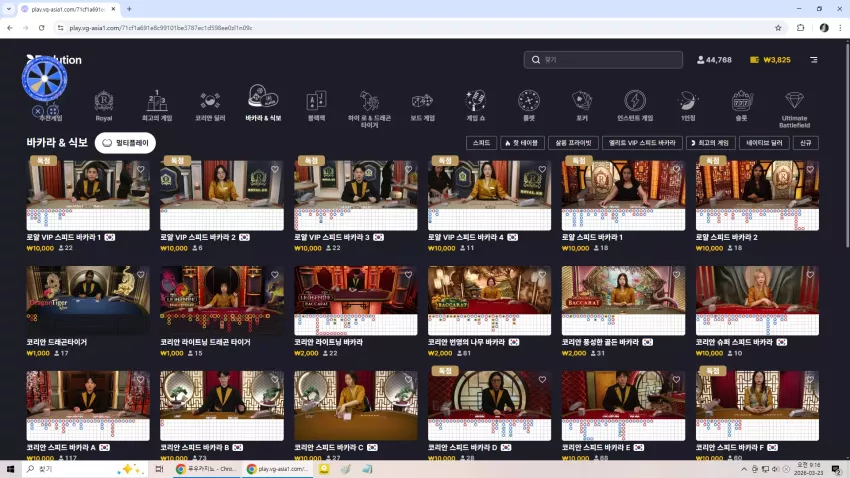Open the browser tab search dropdown arrow

coord(9,9)
